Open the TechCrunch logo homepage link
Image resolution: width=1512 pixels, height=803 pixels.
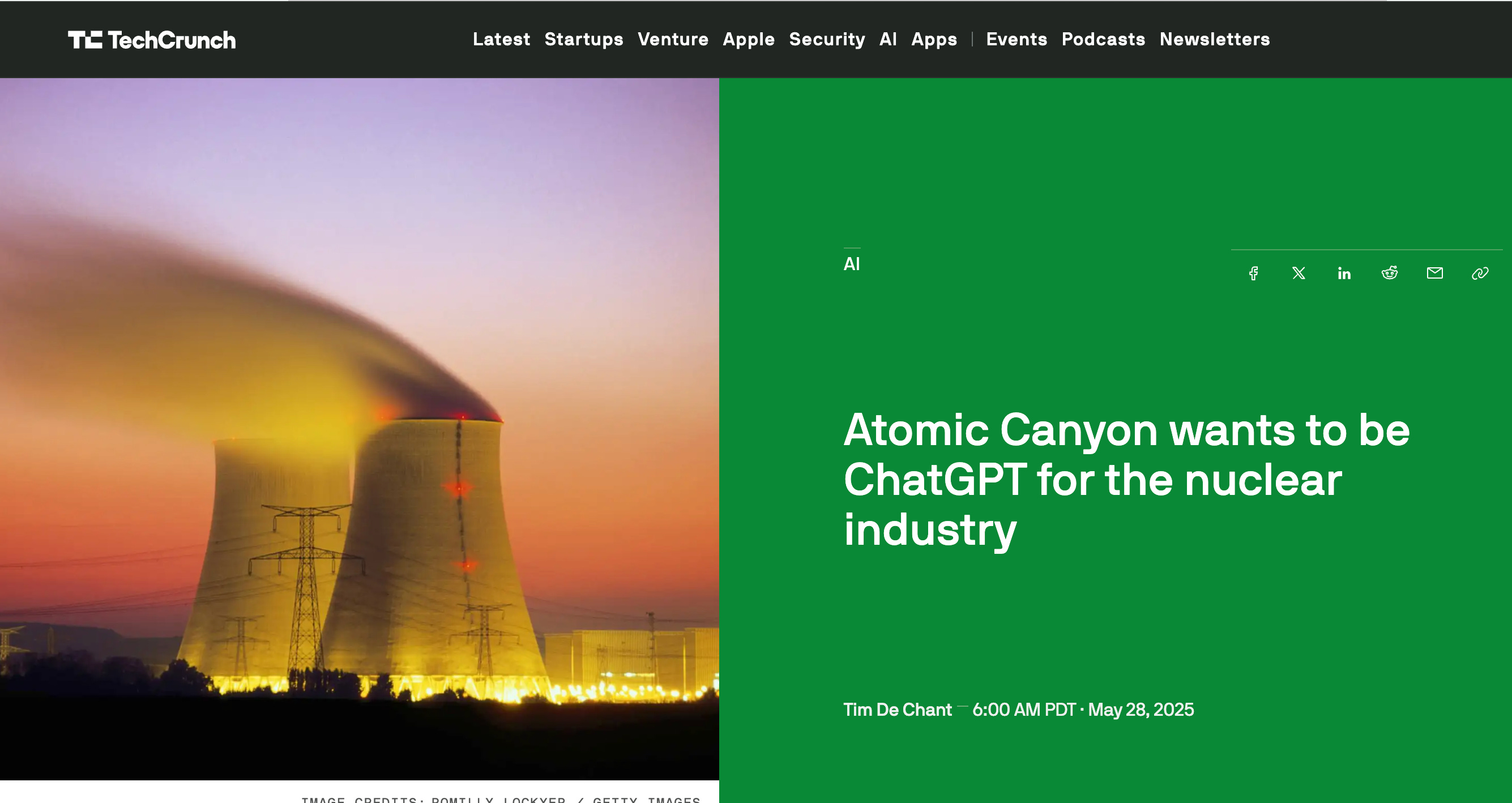[x=152, y=40]
